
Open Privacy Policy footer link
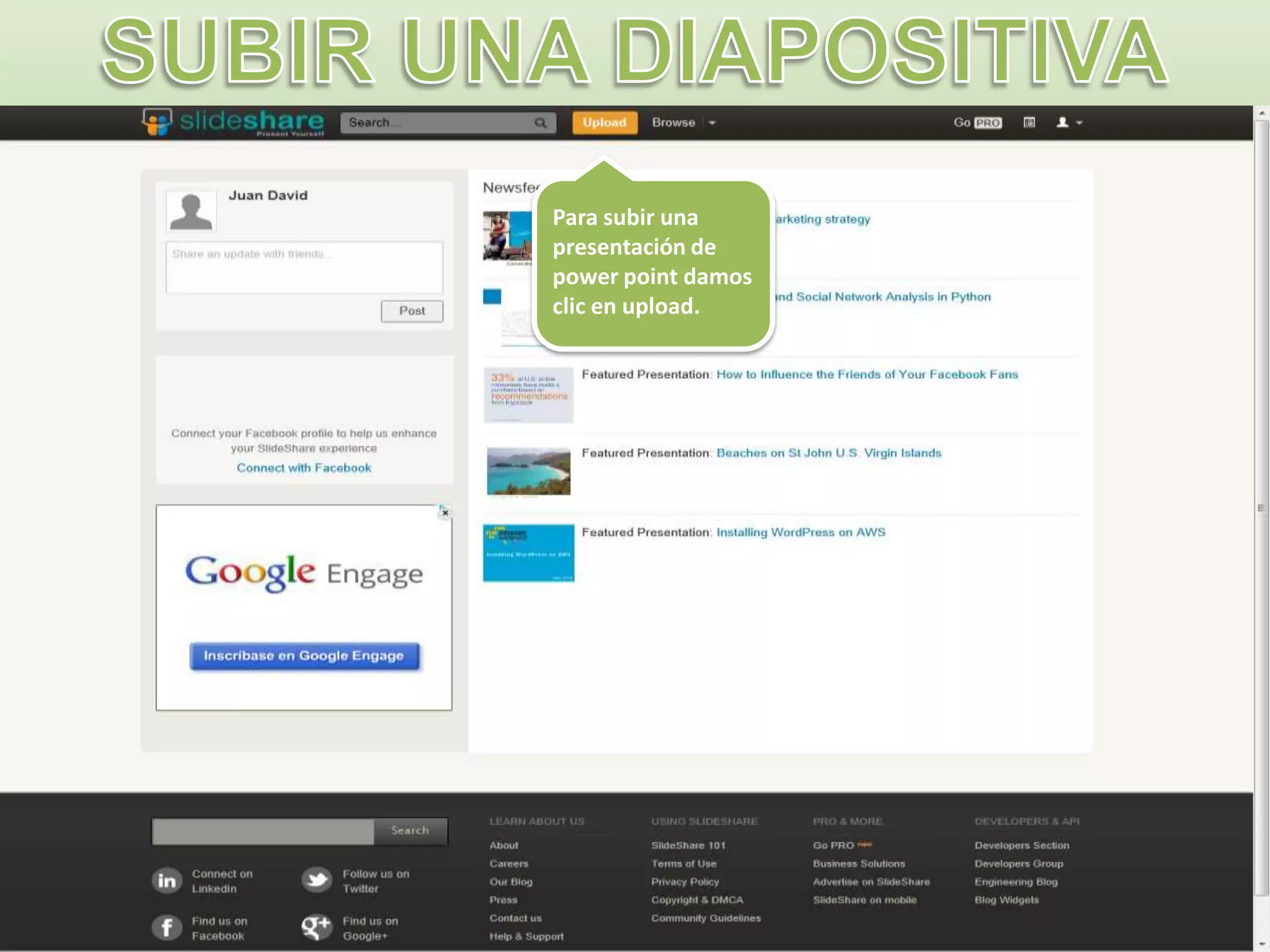pyautogui.click(x=685, y=882)
